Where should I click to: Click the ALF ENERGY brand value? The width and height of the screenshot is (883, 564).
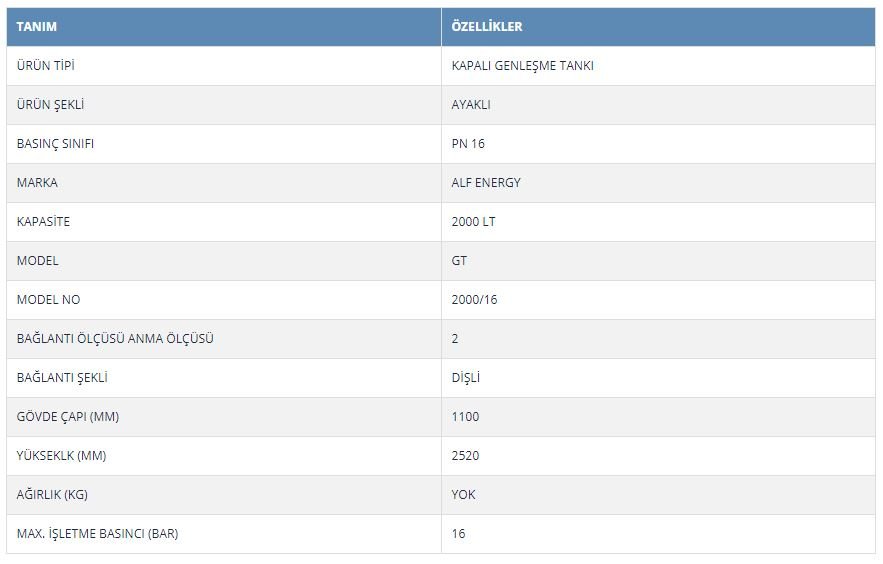tap(486, 182)
